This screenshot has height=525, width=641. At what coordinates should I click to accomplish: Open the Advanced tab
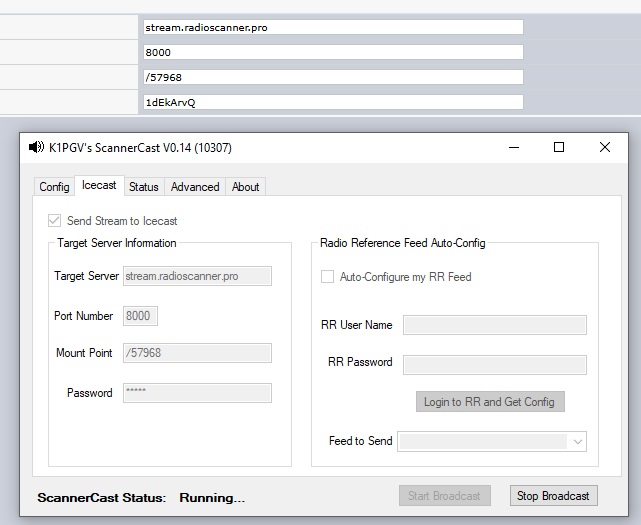click(195, 187)
